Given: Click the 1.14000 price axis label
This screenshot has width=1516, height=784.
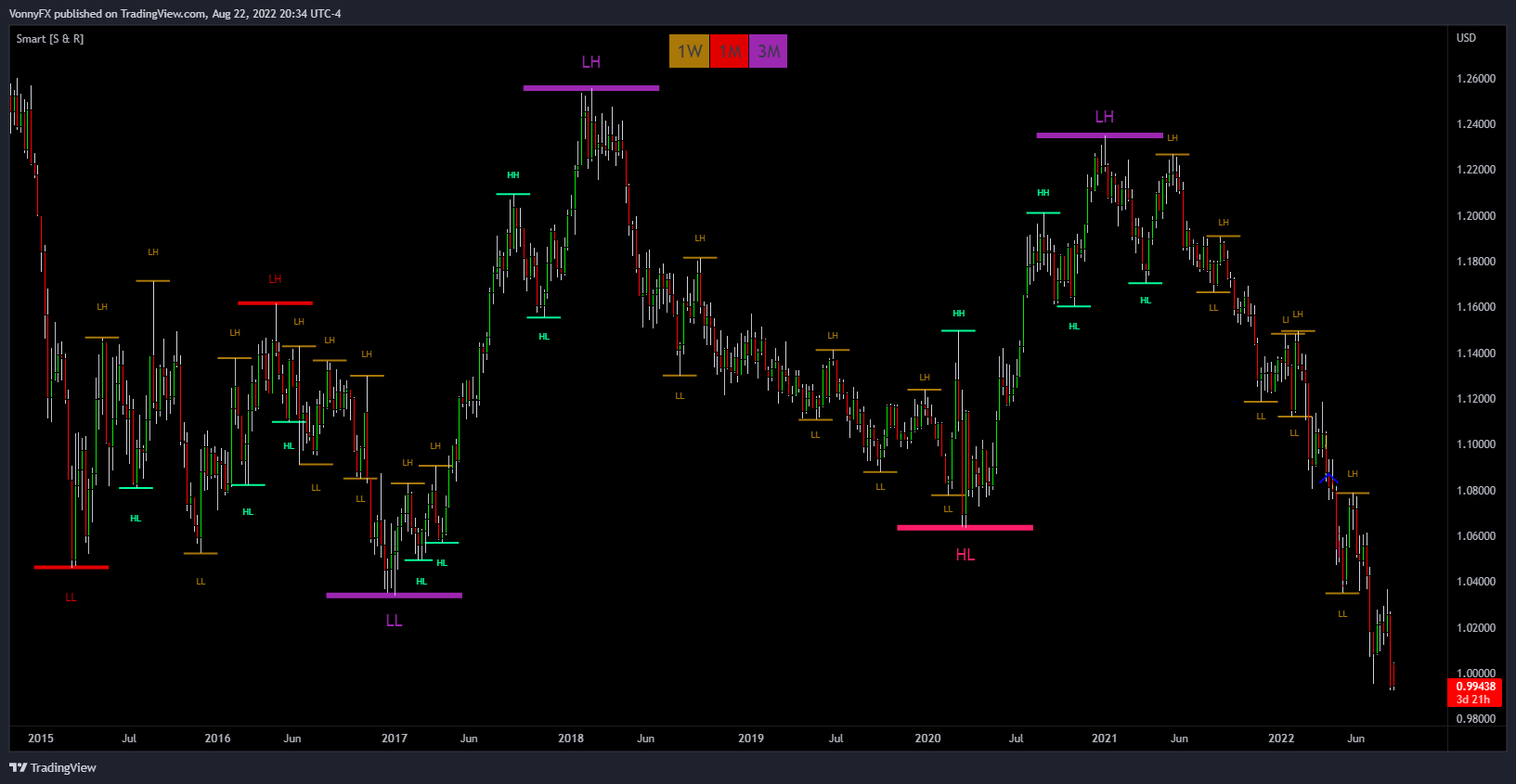Looking at the screenshot, I should pyautogui.click(x=1476, y=353).
